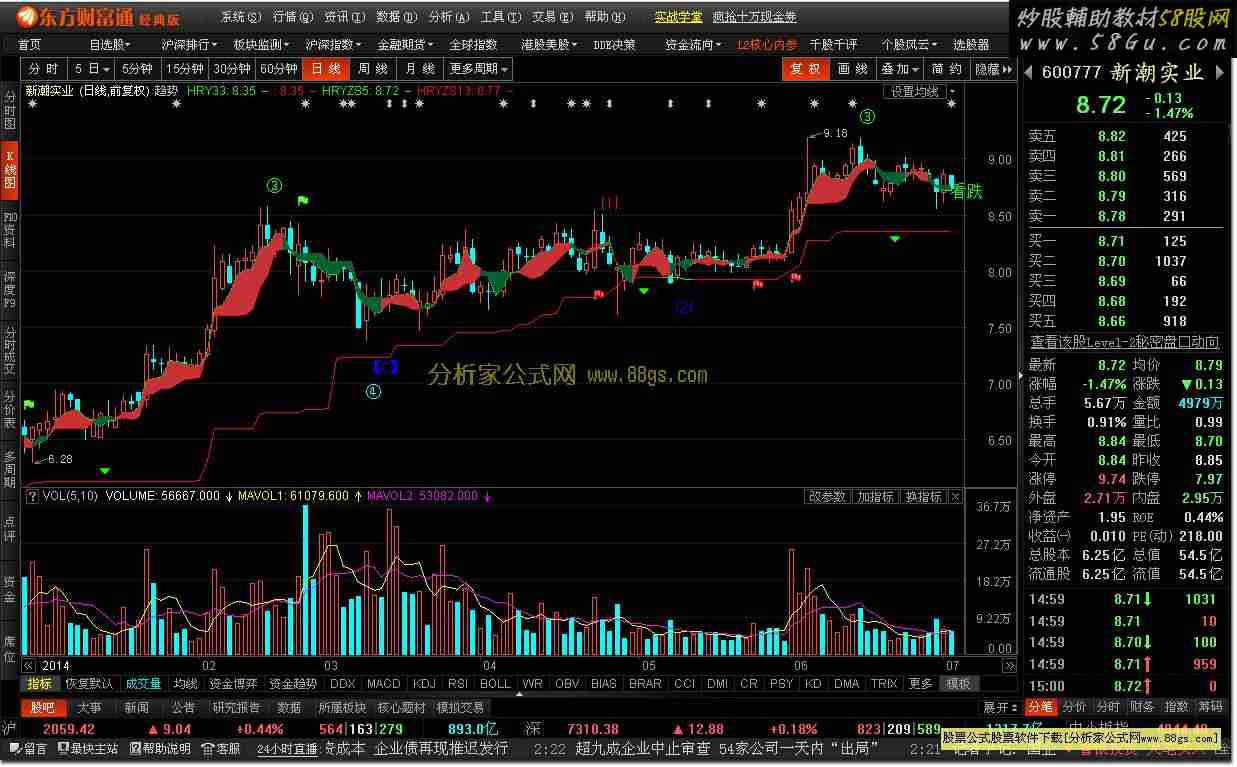Open F10资料 sidebar panel
The height and width of the screenshot is (767, 1237).
[x=10, y=229]
